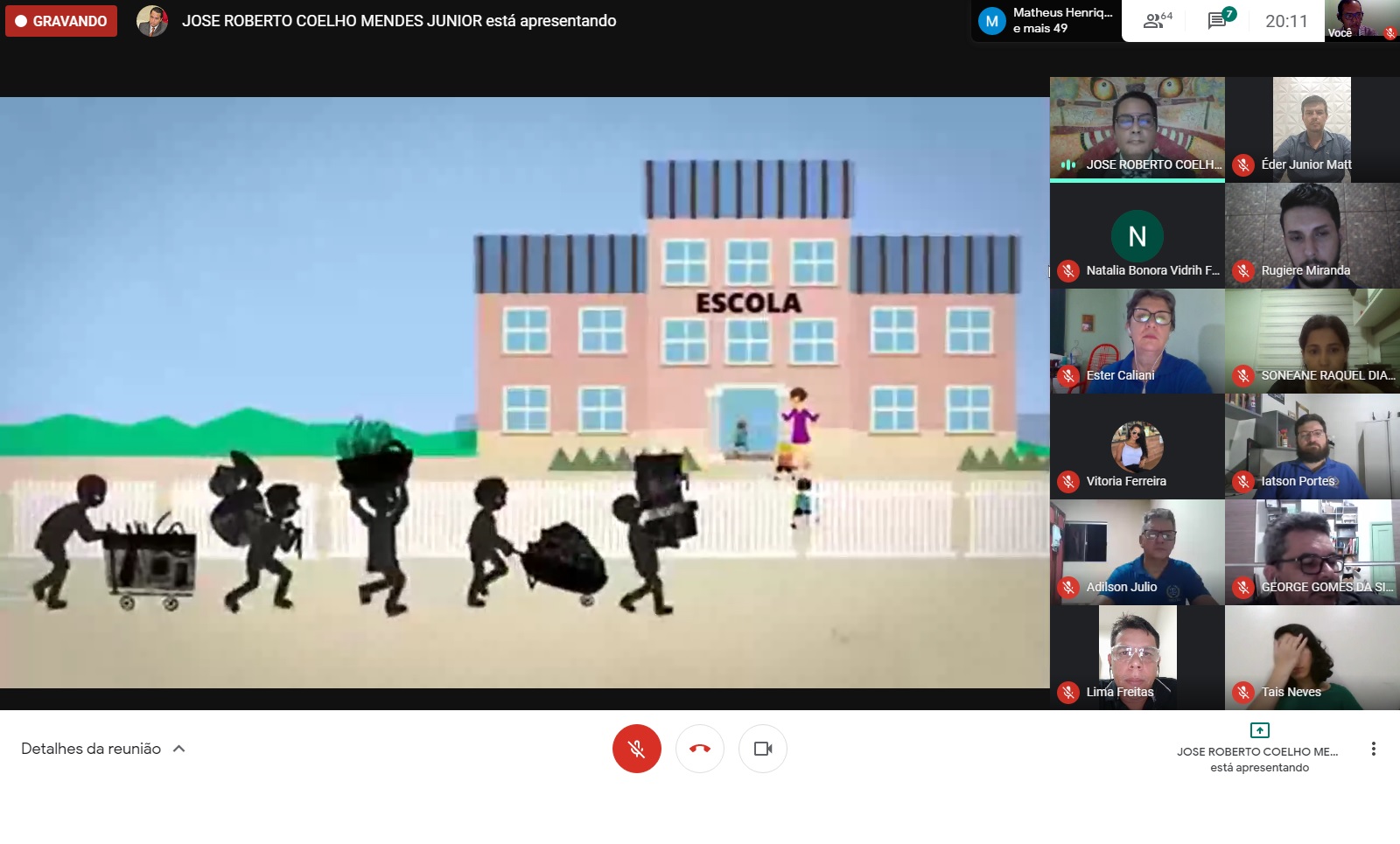Open your own self-view thumbnail labeled Você
Screen dimensions: 1400x844
coord(1361,21)
